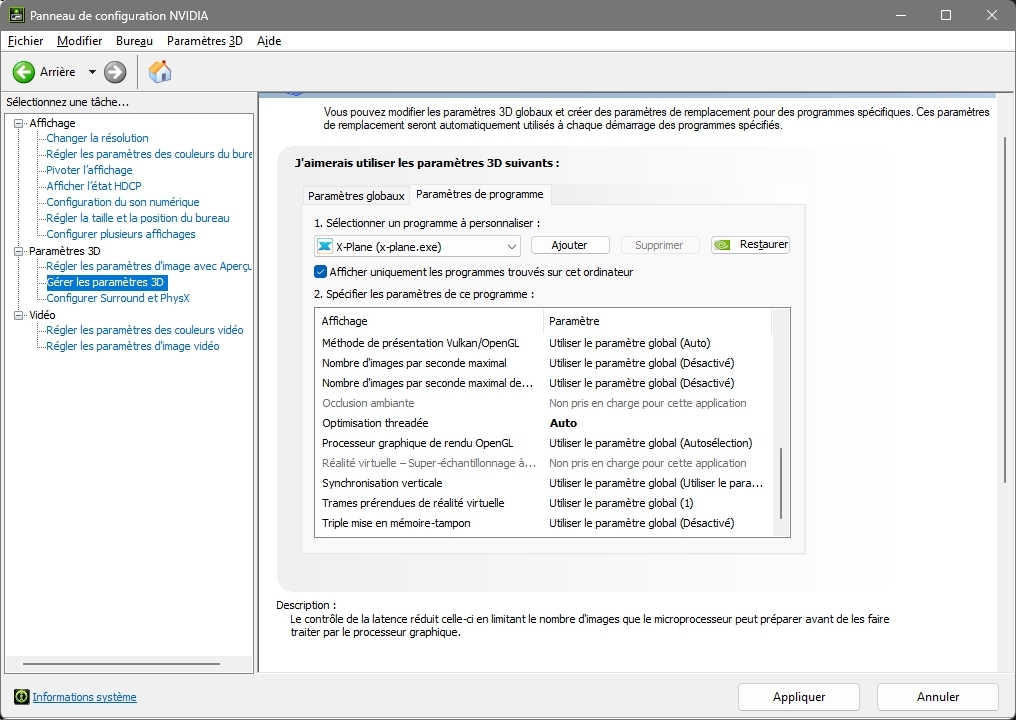Select Pivoter l'affichage
This screenshot has width=1016, height=720.
click(89, 170)
